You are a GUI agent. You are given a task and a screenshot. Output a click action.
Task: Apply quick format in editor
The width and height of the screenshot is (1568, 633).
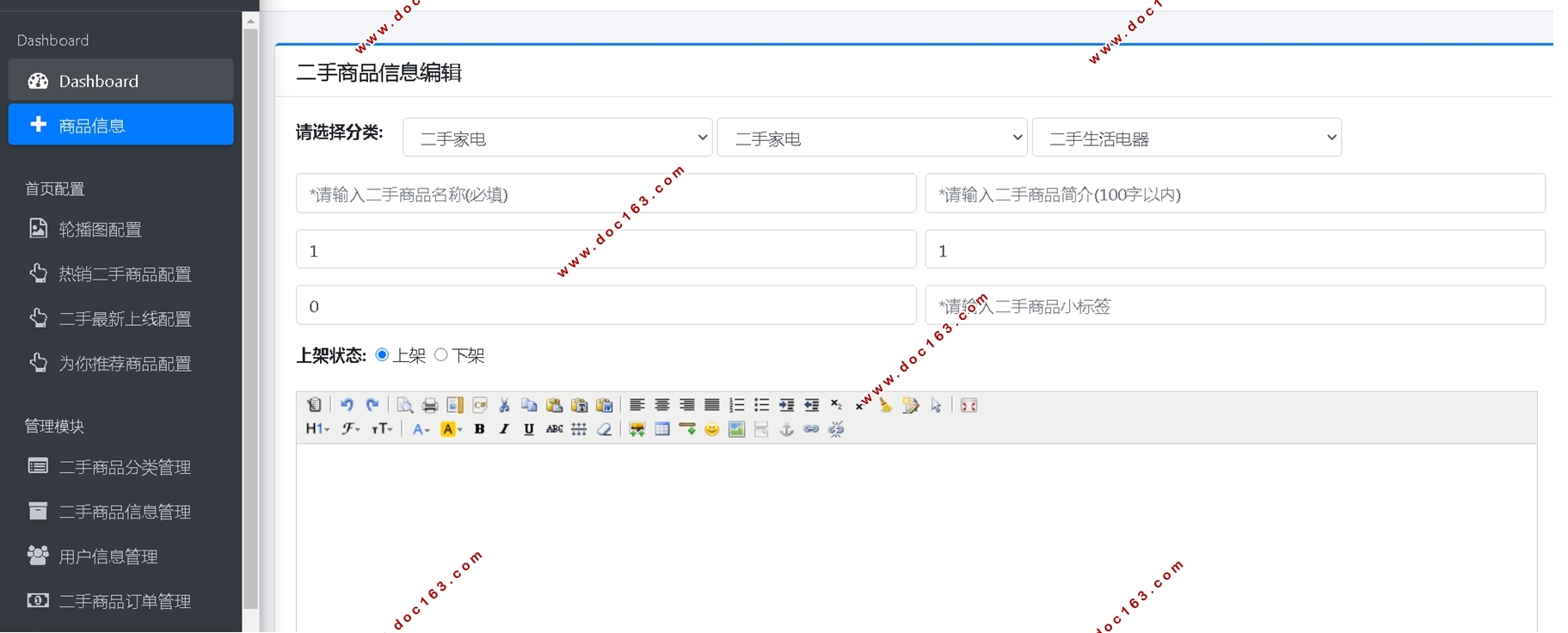click(x=911, y=405)
